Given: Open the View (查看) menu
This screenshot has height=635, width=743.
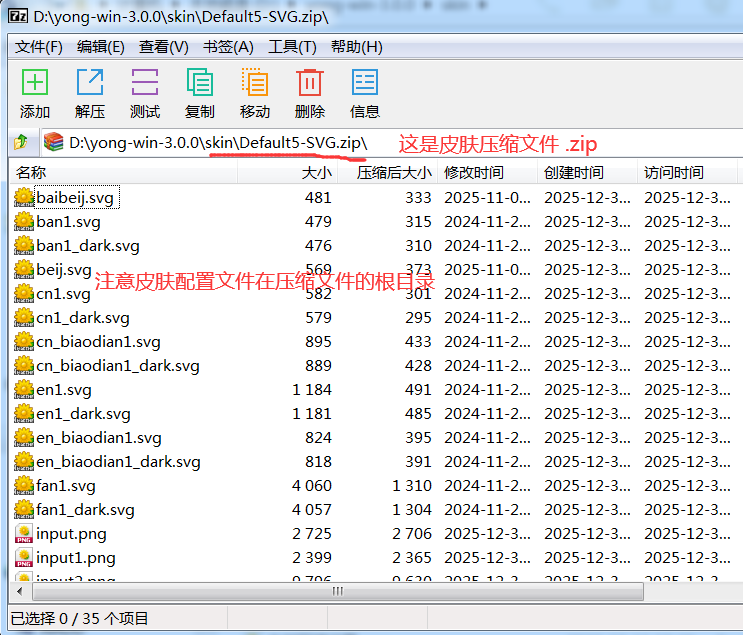Looking at the screenshot, I should (164, 47).
